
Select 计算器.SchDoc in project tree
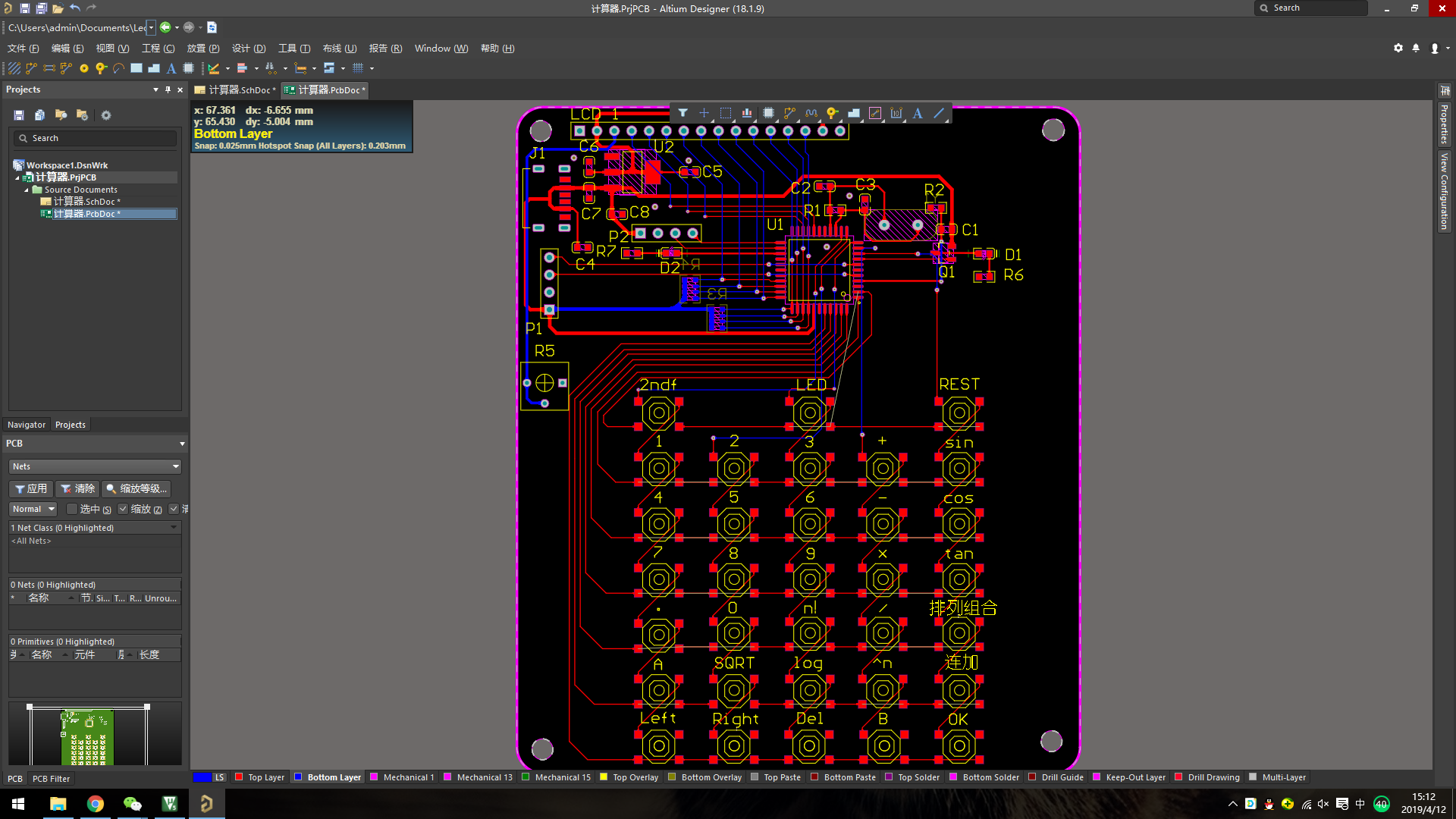(x=87, y=202)
